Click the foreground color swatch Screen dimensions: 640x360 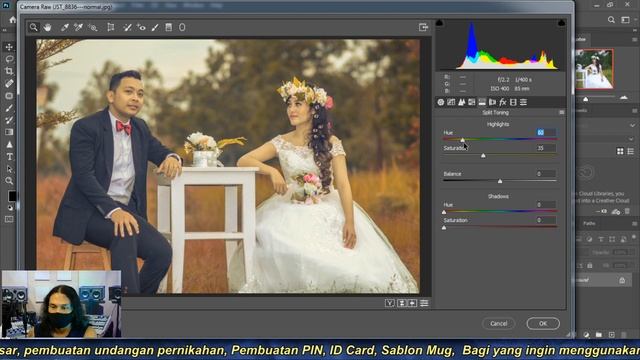[12, 196]
